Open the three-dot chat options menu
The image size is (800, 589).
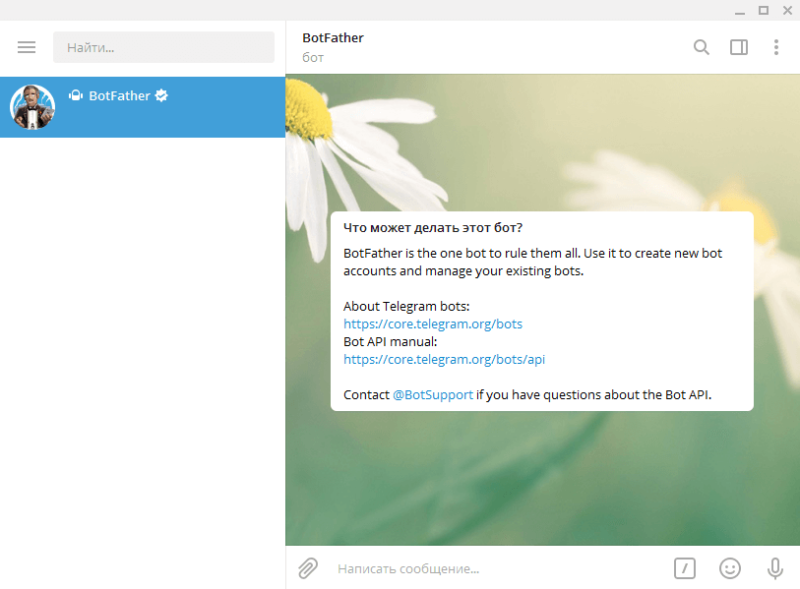tap(776, 47)
